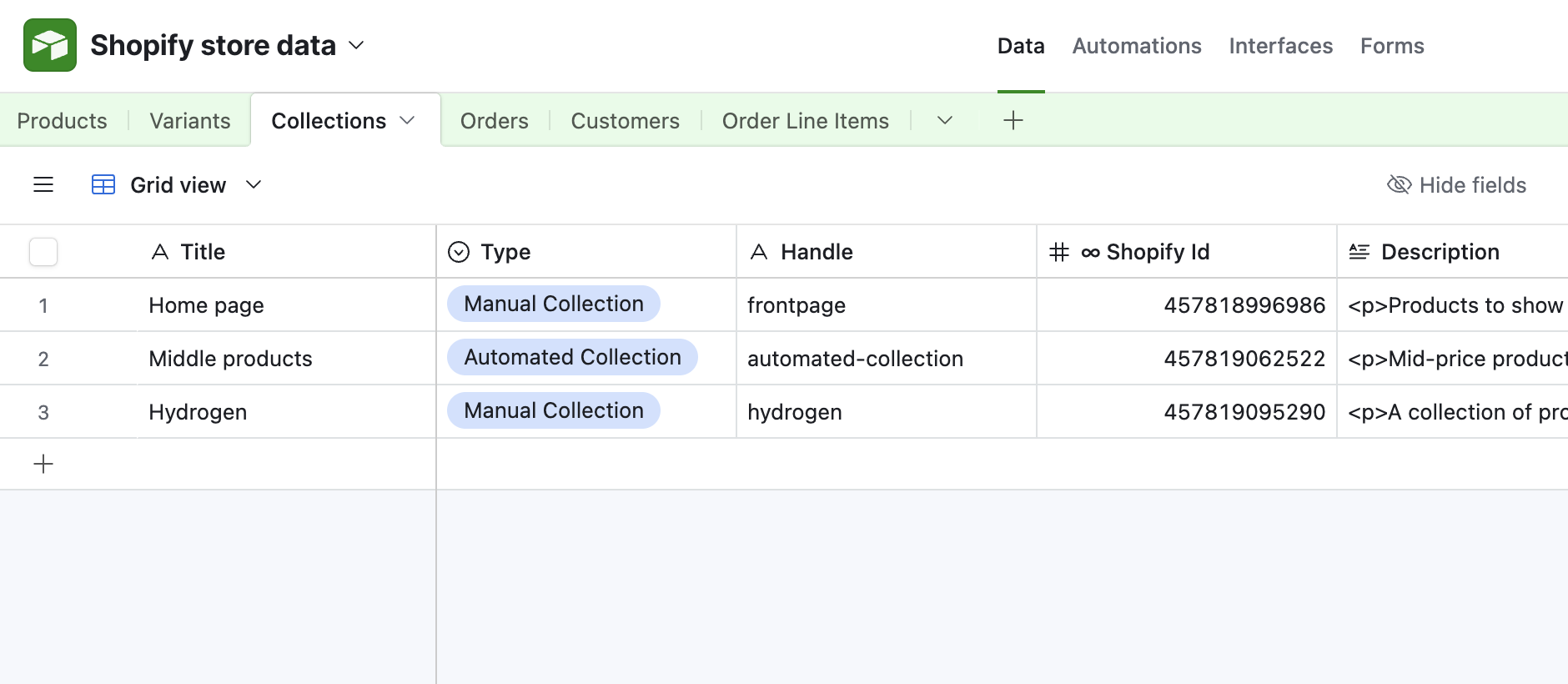Switch to the Products table
The height and width of the screenshot is (684, 1568).
63,121
